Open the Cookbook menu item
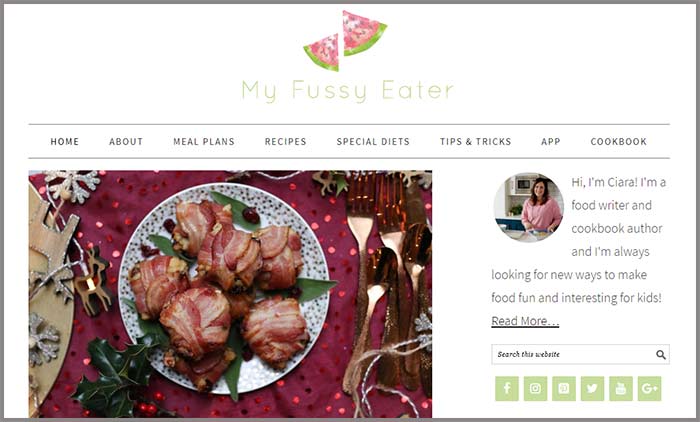 coord(619,142)
